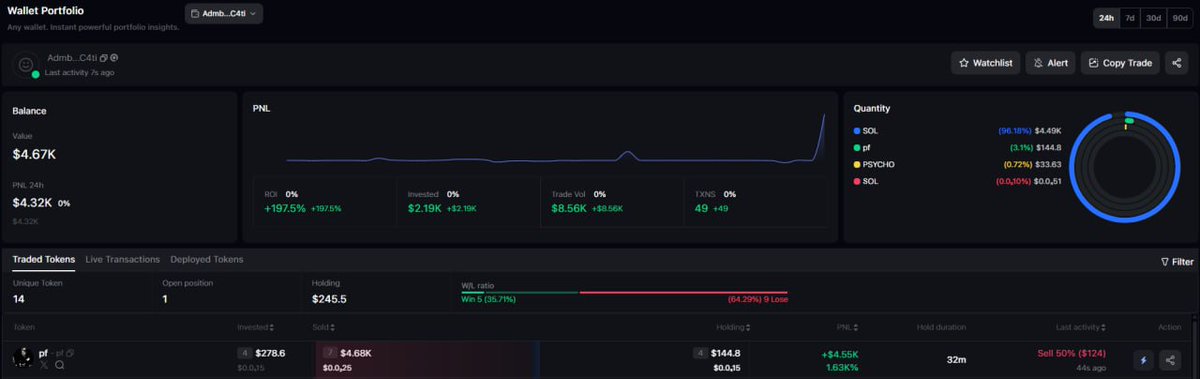Open the wallet explorer icon beside Admb...C4ti
Viewport: 1200px width, 379px height.
pyautogui.click(x=114, y=58)
